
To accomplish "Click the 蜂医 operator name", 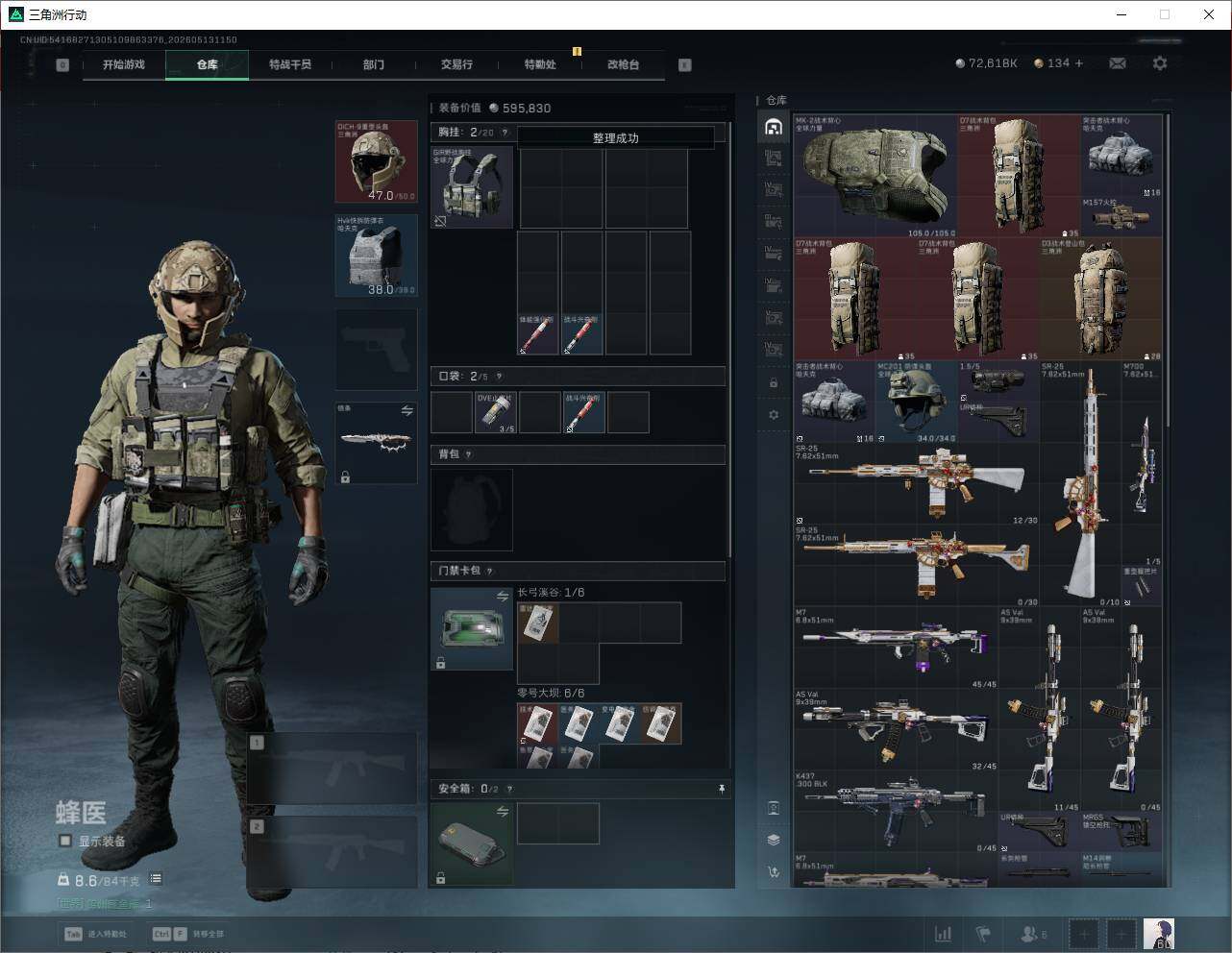I will tap(81, 813).
